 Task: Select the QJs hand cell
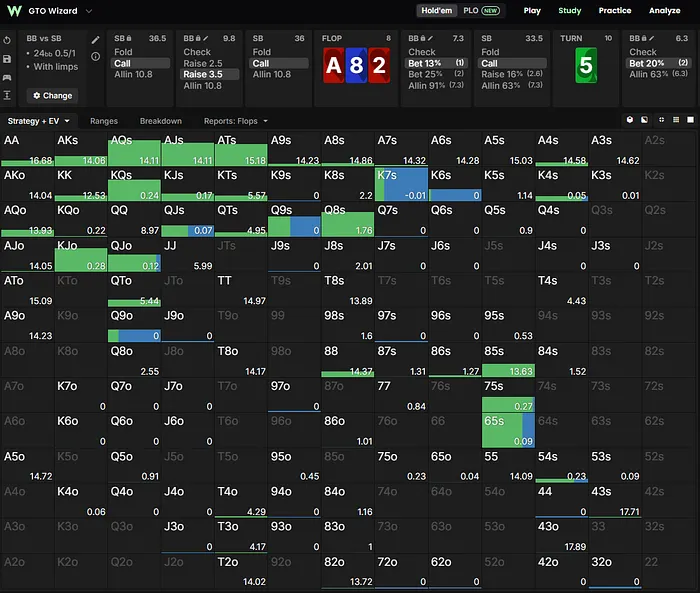[x=188, y=219]
